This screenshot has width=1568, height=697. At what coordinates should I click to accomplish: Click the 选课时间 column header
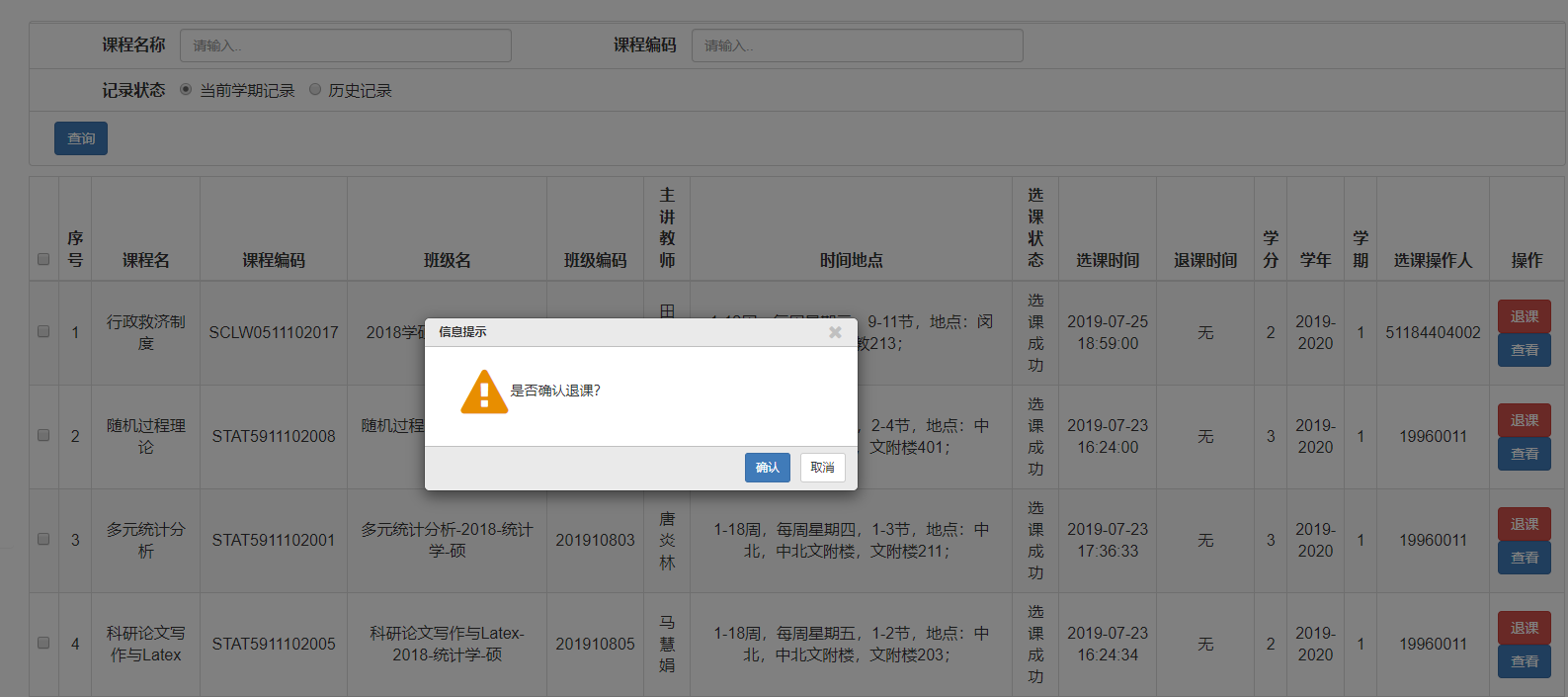click(1107, 260)
